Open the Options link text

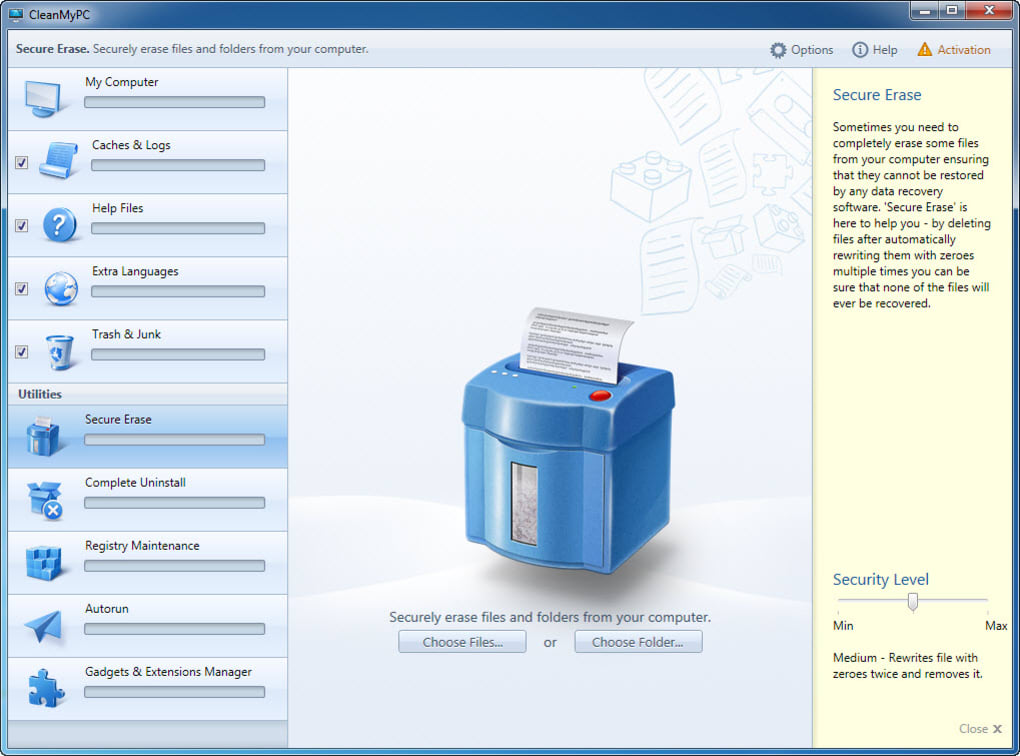coord(812,50)
